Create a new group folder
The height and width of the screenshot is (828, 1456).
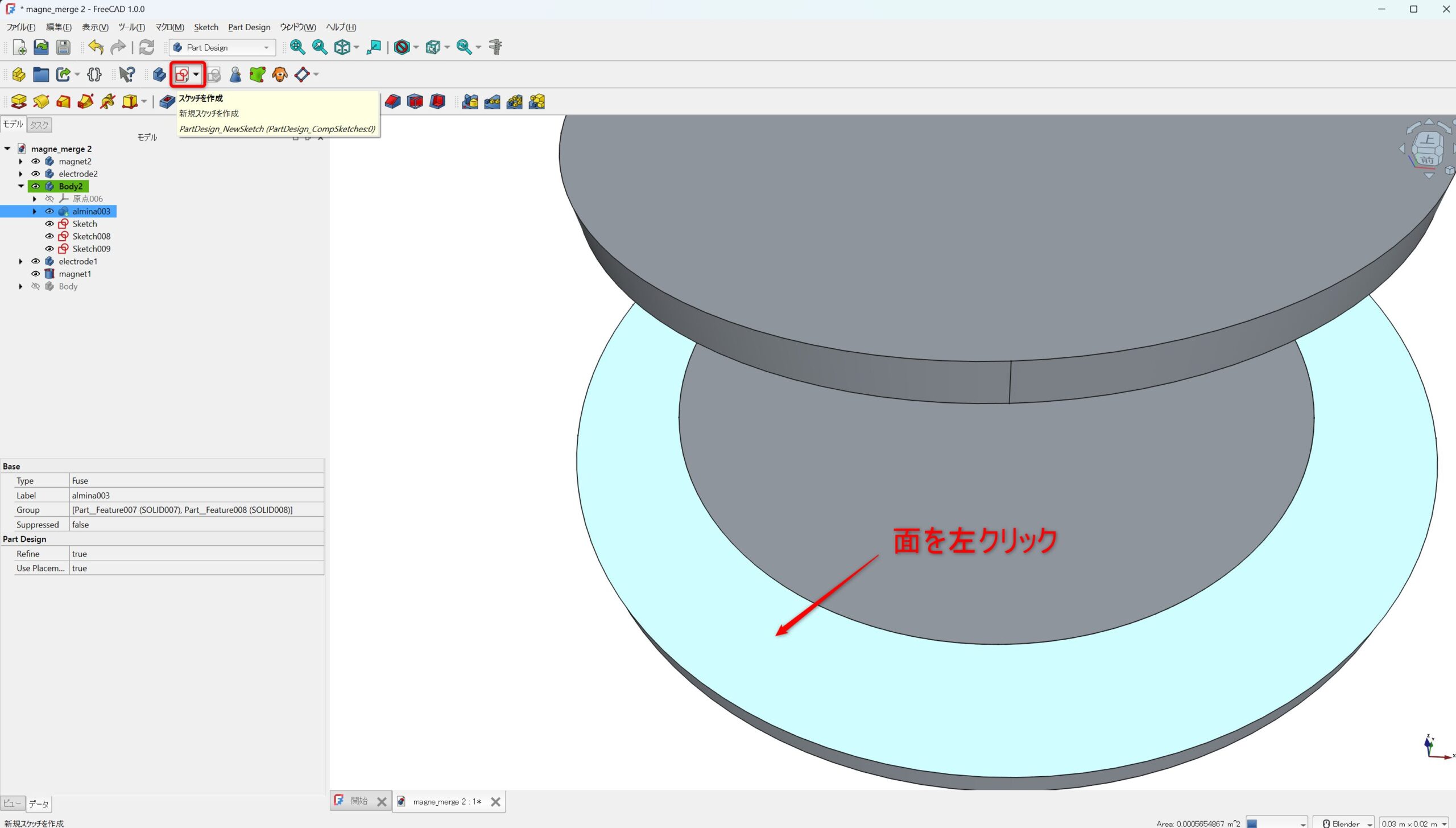(x=41, y=75)
